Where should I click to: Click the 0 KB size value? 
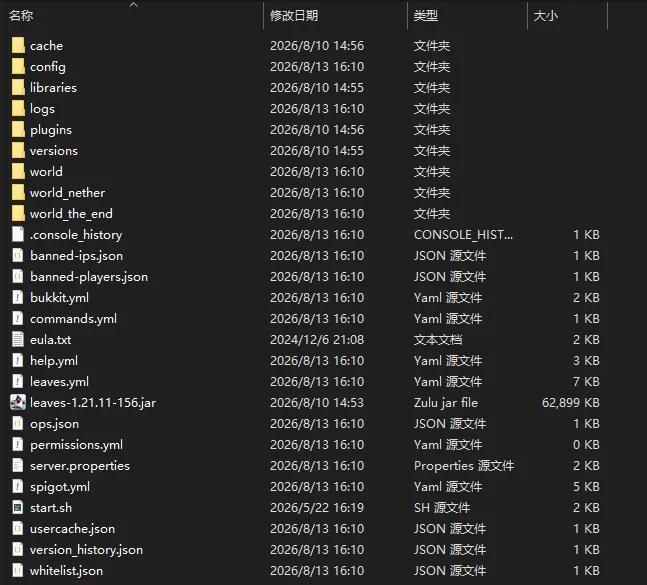click(586, 445)
